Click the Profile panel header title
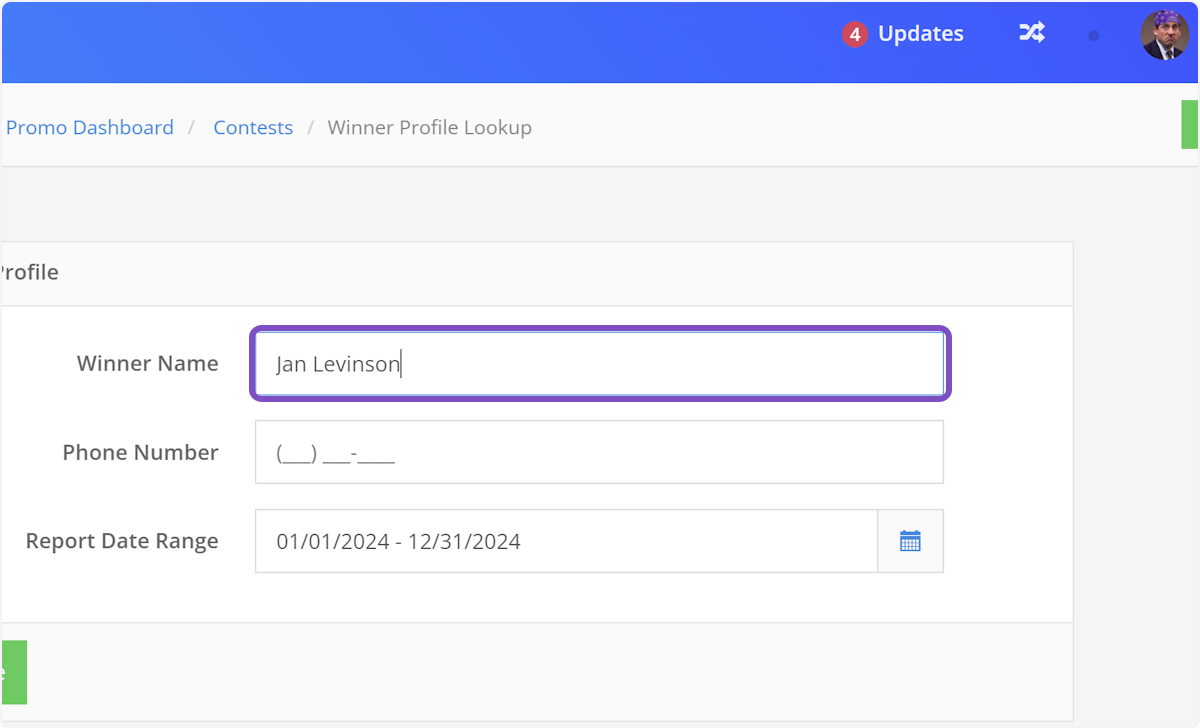 click(28, 273)
